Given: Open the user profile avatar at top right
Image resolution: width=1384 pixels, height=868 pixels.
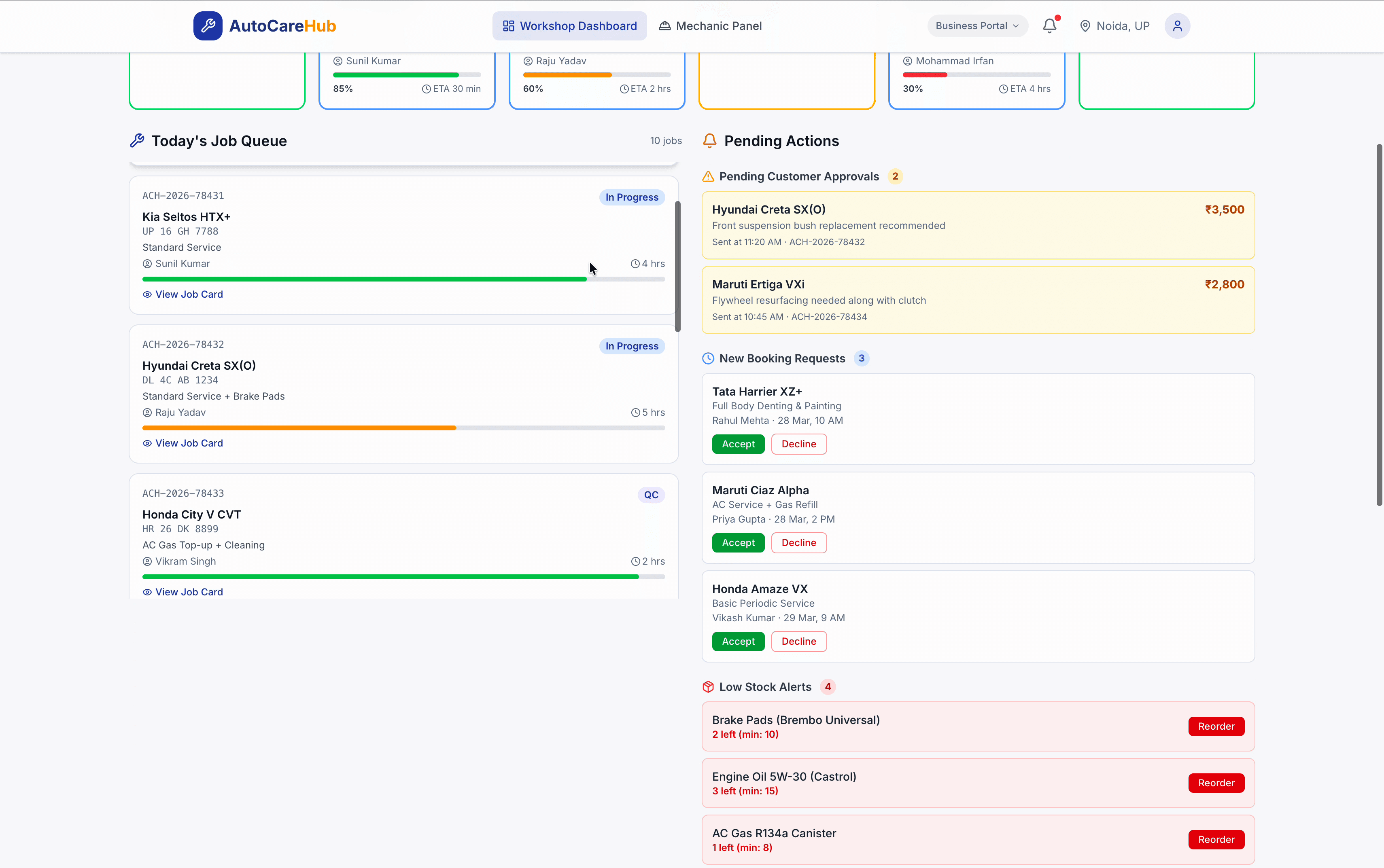Looking at the screenshot, I should (x=1177, y=25).
